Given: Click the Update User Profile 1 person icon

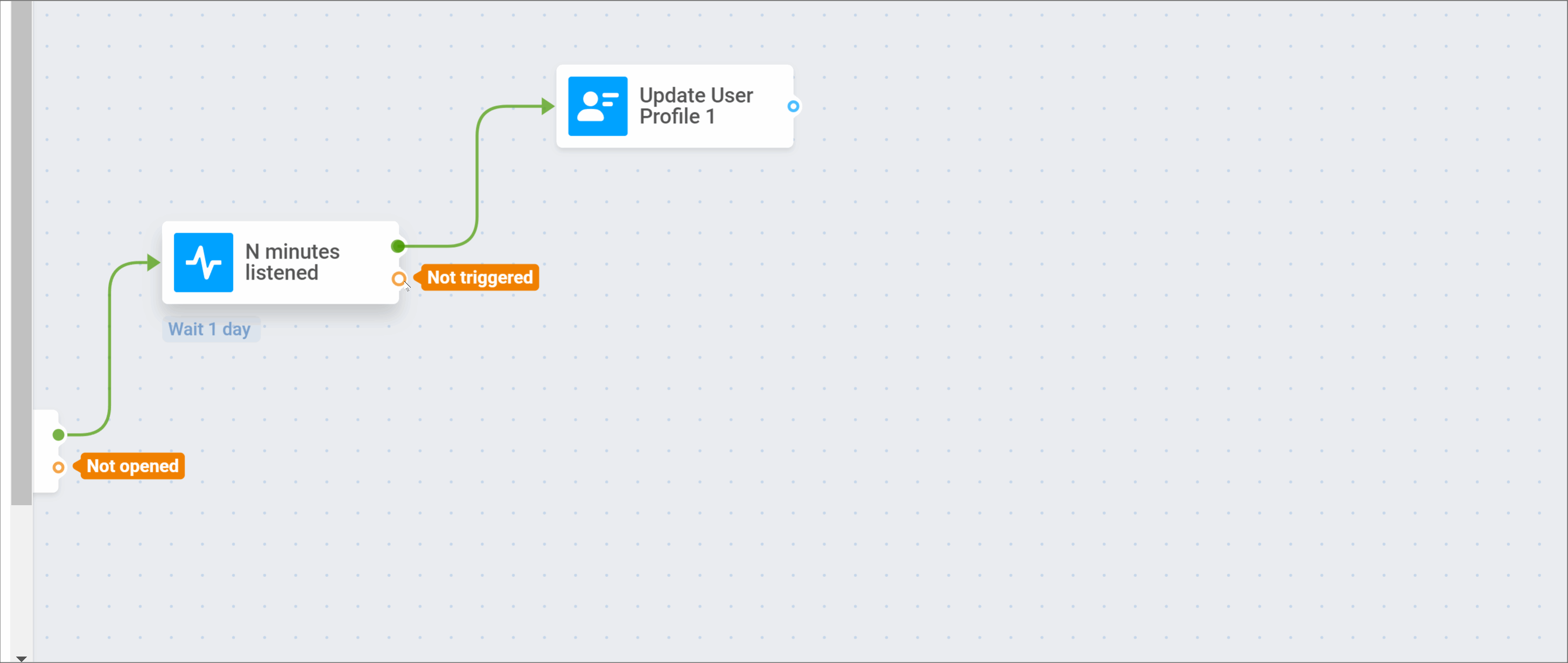Looking at the screenshot, I should pyautogui.click(x=597, y=106).
